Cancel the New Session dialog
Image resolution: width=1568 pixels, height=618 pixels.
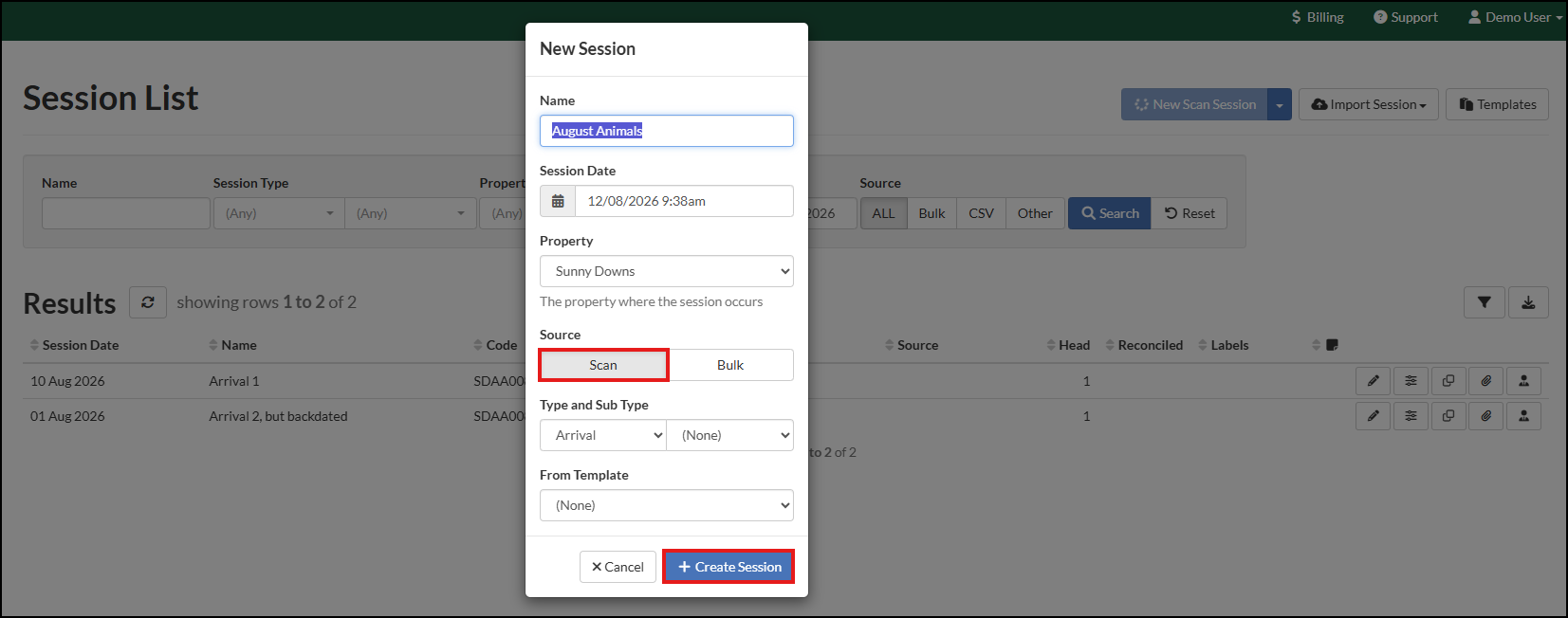pos(618,567)
